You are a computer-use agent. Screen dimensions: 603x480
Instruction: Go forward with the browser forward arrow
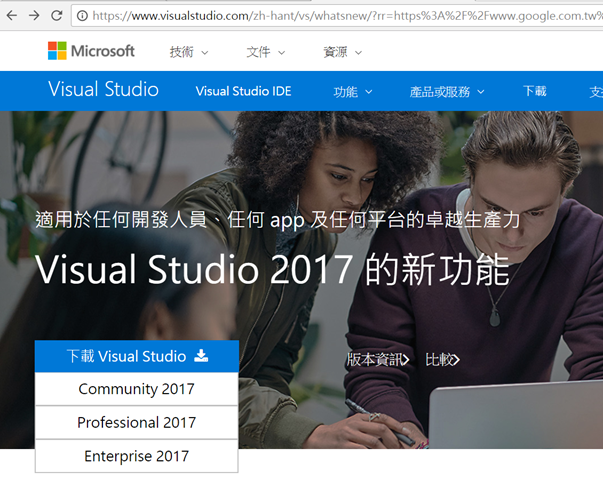click(34, 15)
